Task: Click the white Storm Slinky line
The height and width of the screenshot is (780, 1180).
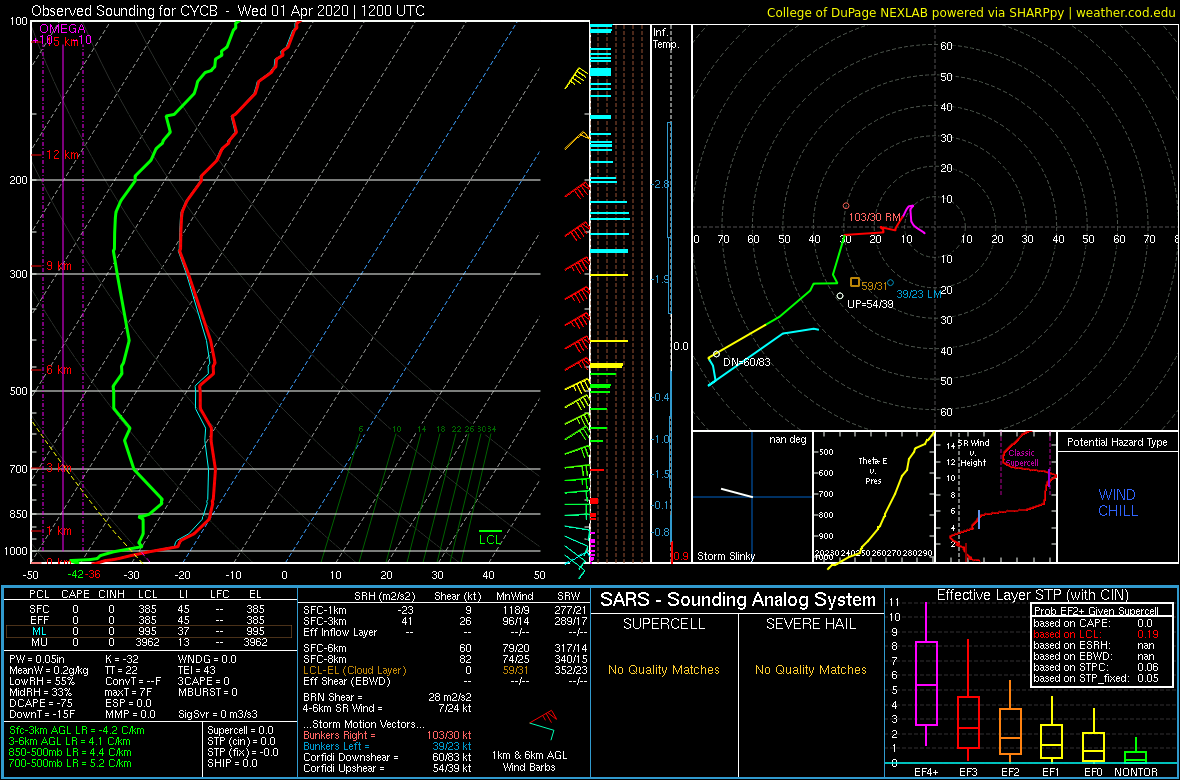Action: coord(737,493)
